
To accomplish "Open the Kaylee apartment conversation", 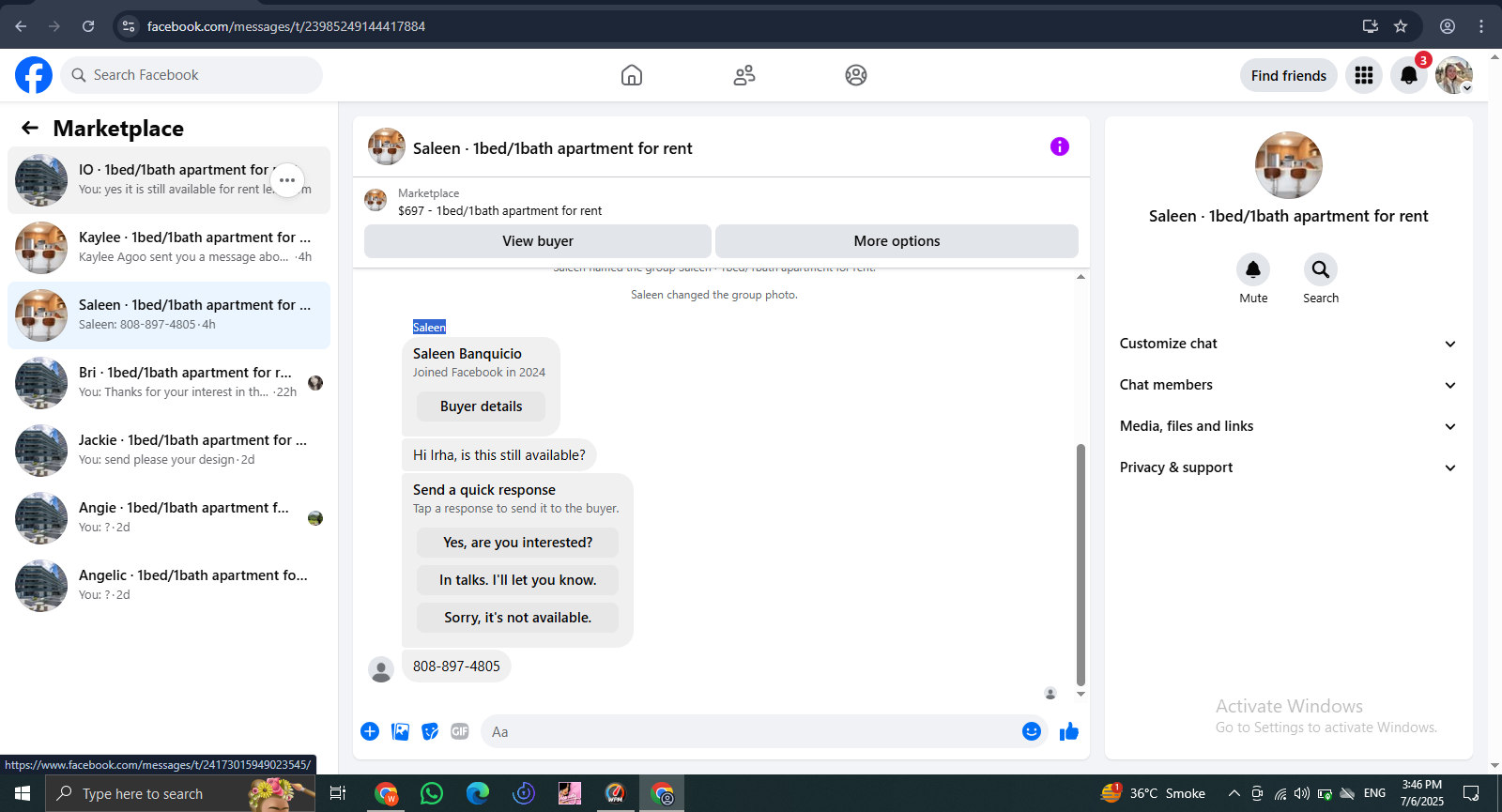I will tap(169, 248).
